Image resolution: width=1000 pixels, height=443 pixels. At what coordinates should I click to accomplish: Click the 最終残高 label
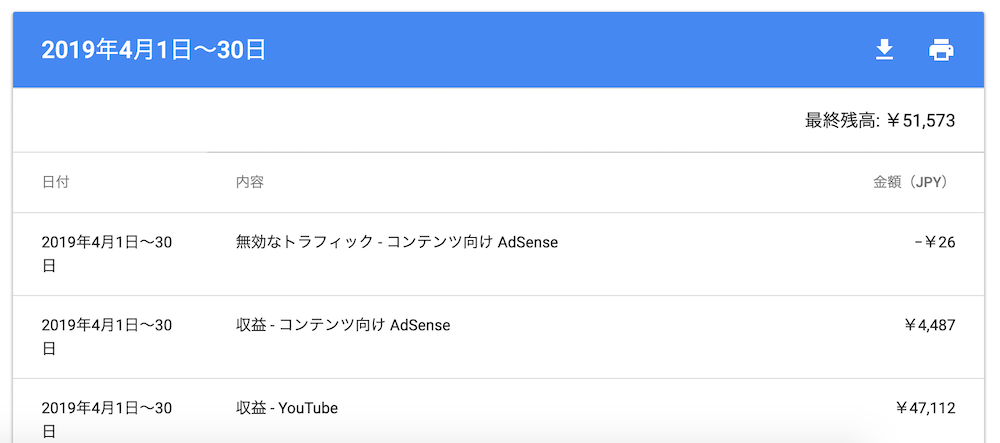point(842,120)
